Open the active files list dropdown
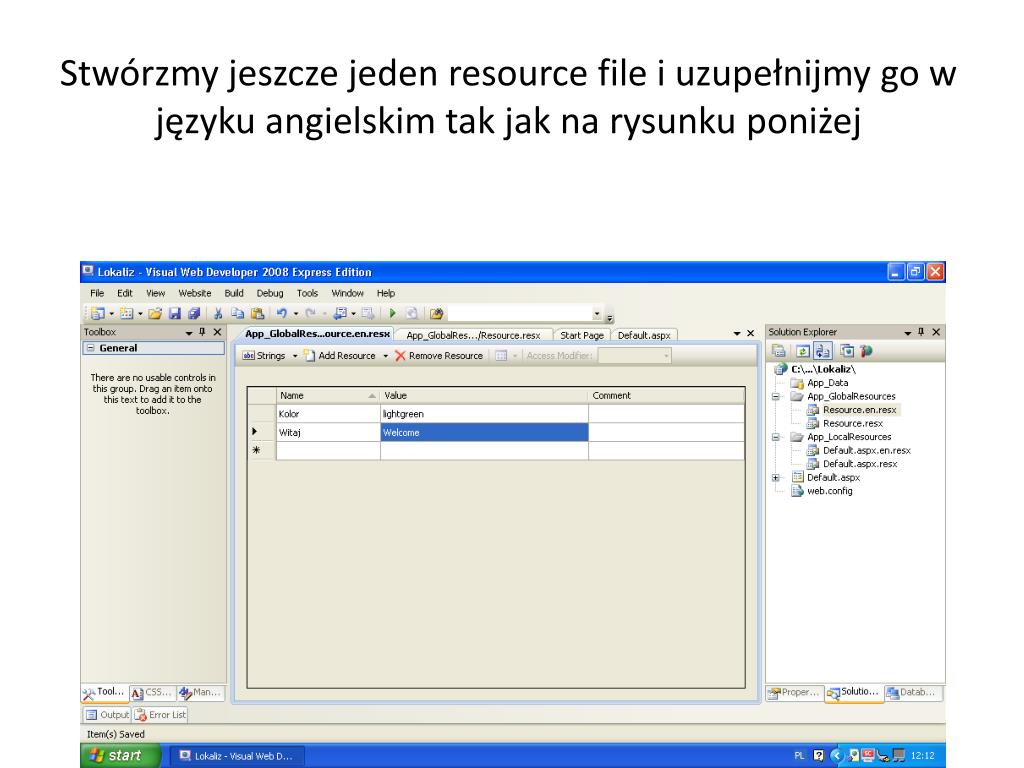The width and height of the screenshot is (1024, 768). click(x=737, y=333)
